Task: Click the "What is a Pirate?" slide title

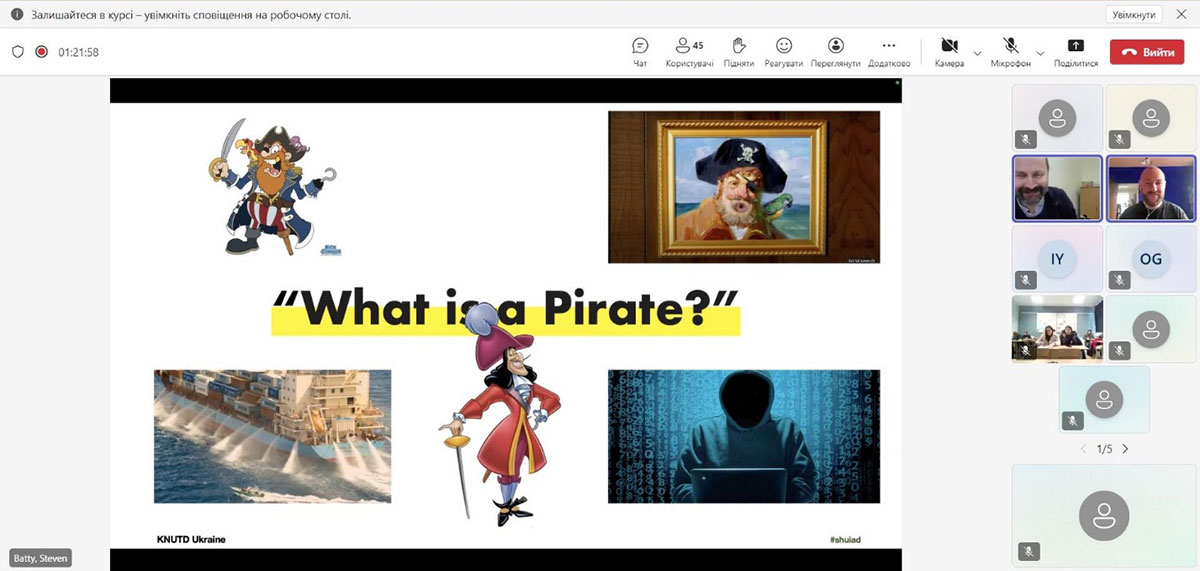Action: (x=505, y=309)
